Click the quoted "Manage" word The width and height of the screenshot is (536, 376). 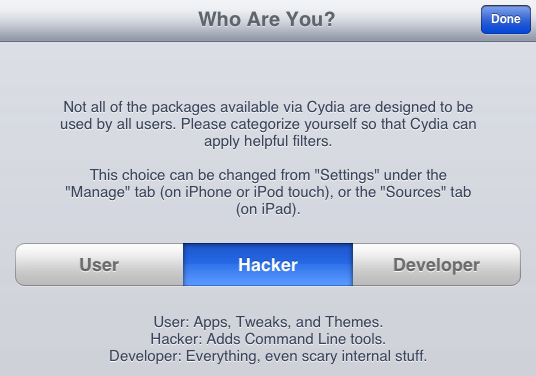point(98,192)
